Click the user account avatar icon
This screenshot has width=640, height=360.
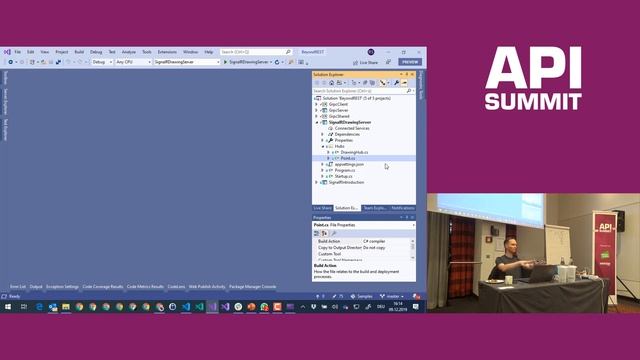[371, 52]
